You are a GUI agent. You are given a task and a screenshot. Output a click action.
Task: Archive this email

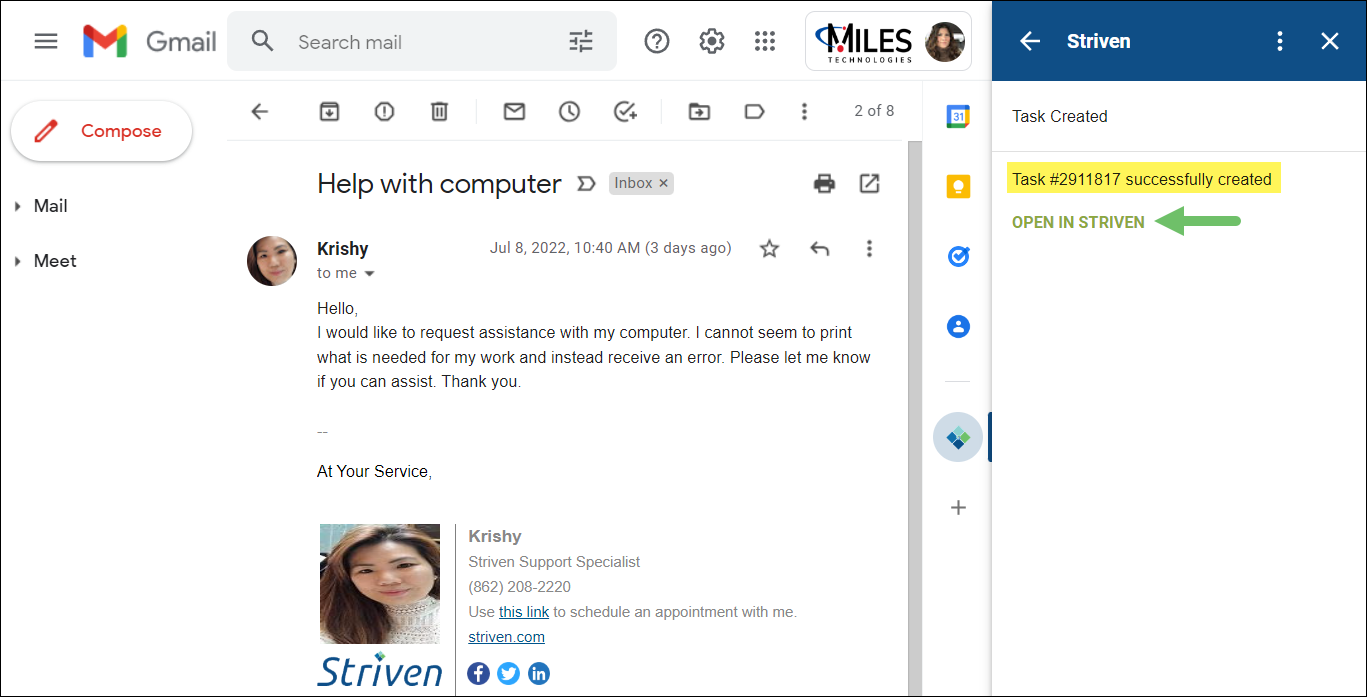pos(329,111)
